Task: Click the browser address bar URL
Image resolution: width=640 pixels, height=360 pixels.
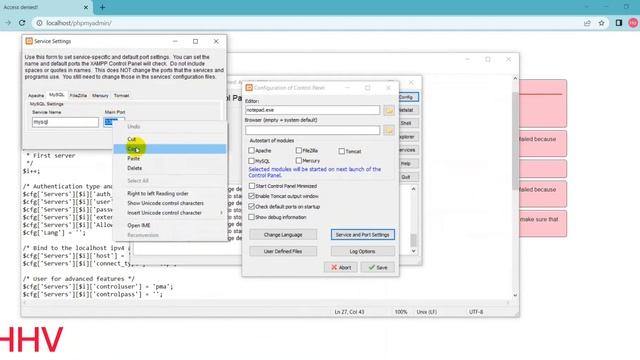Action: (x=79, y=23)
